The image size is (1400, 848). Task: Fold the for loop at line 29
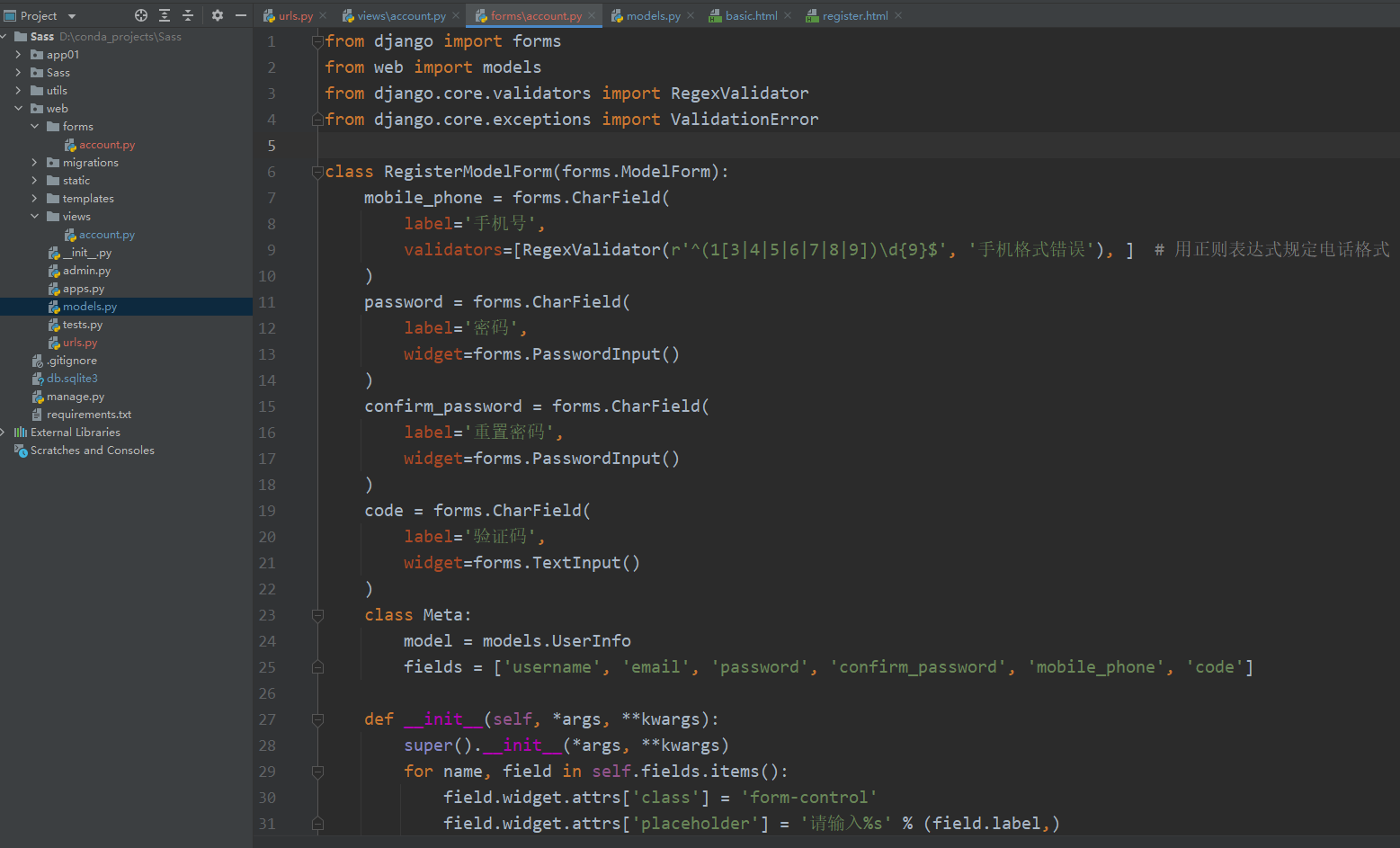(x=317, y=772)
